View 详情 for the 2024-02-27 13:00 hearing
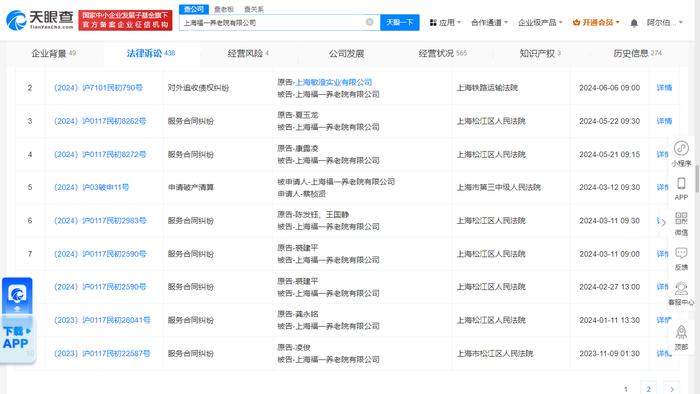This screenshot has width=700, height=394. pyautogui.click(x=662, y=287)
